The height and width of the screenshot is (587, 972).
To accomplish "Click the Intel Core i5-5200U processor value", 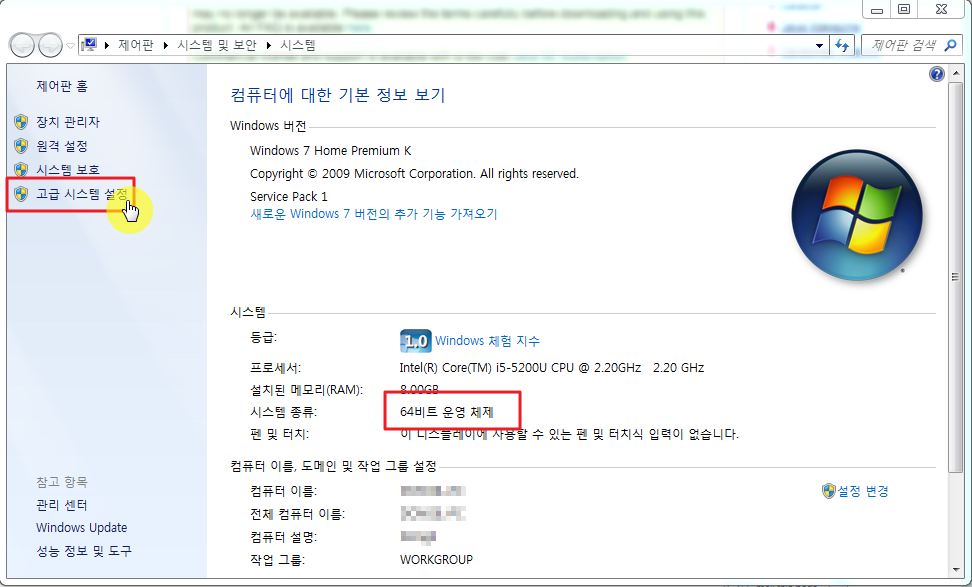I will point(552,368).
